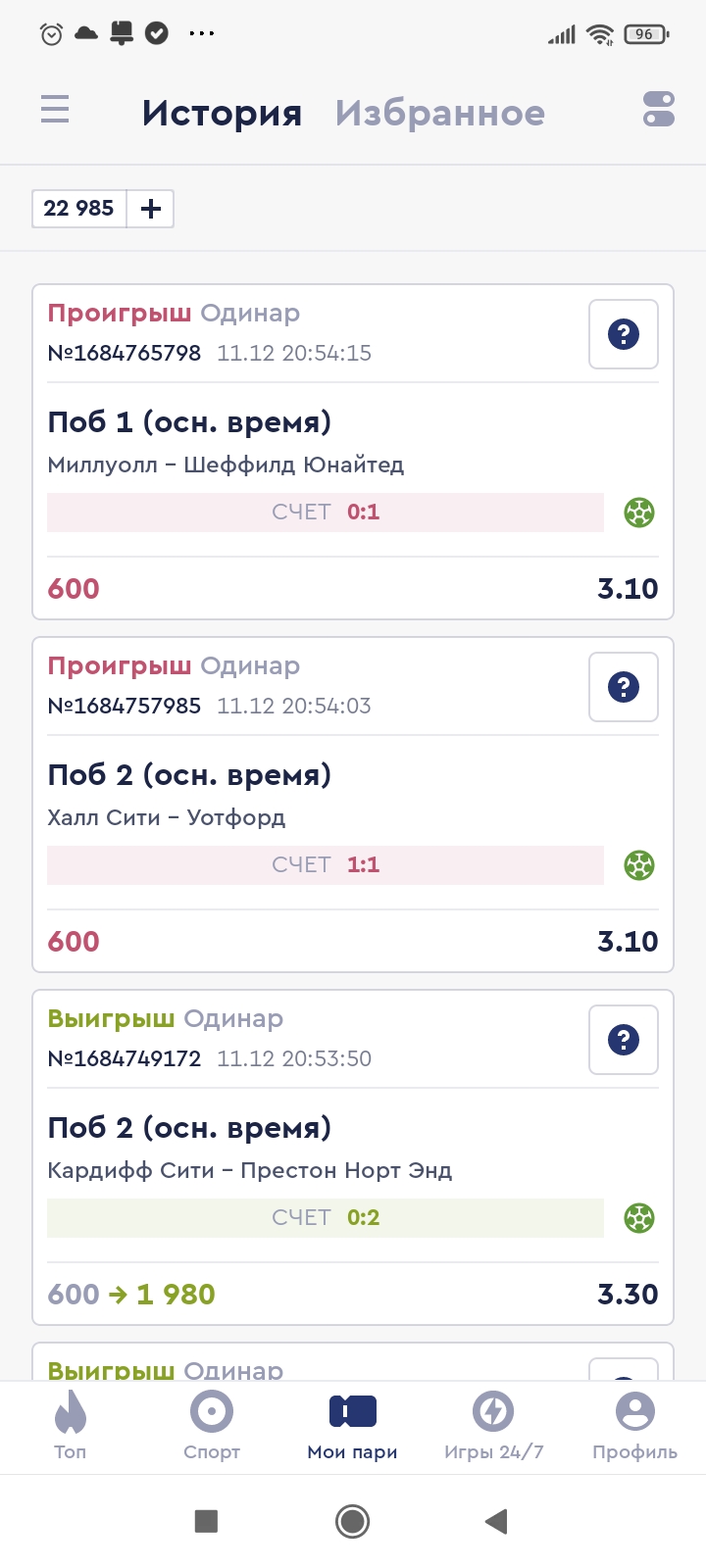Open help for bet №1684749172
Screen dimensions: 706x1568
(x=623, y=1040)
